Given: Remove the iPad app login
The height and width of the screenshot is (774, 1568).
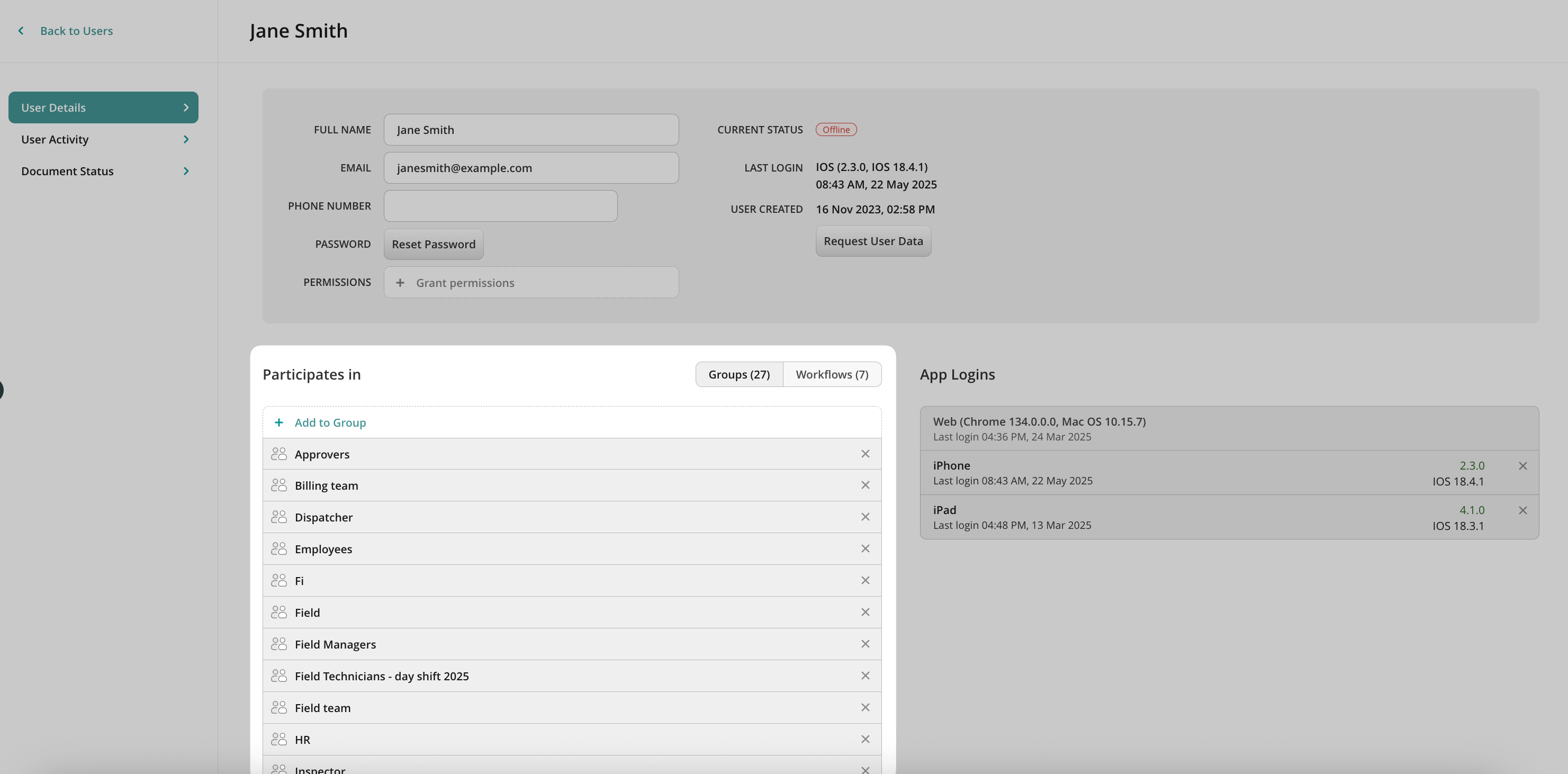Looking at the screenshot, I should pos(1522,510).
